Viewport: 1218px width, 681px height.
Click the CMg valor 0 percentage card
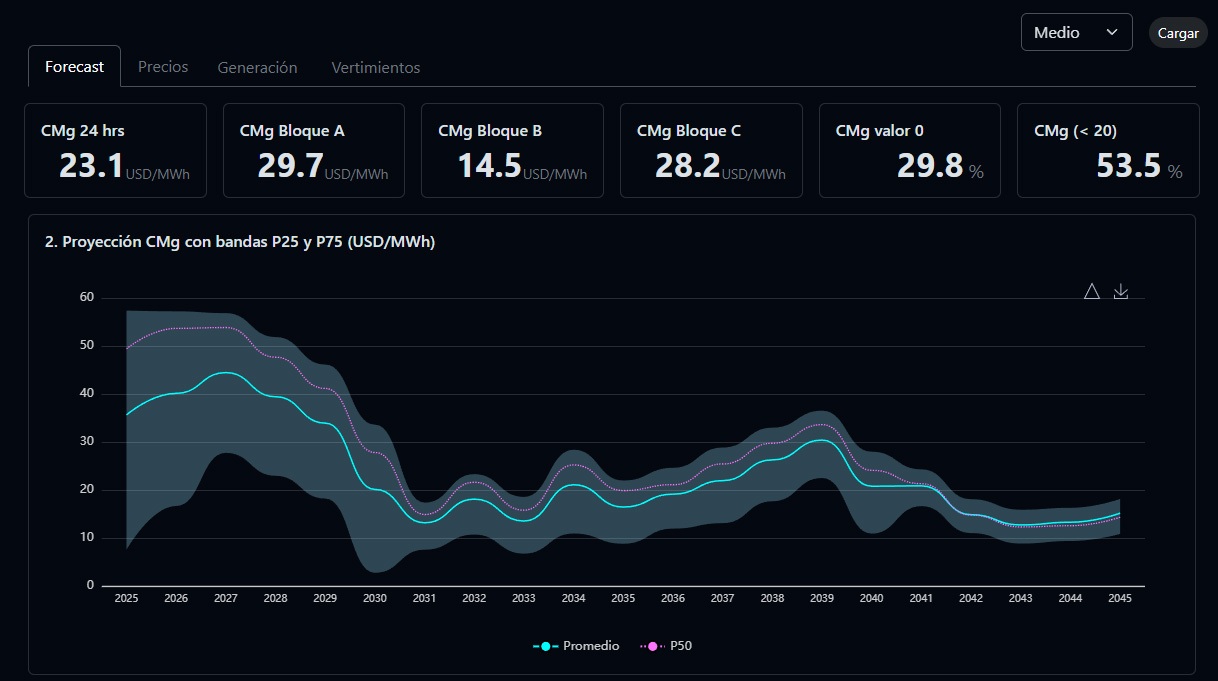[909, 150]
